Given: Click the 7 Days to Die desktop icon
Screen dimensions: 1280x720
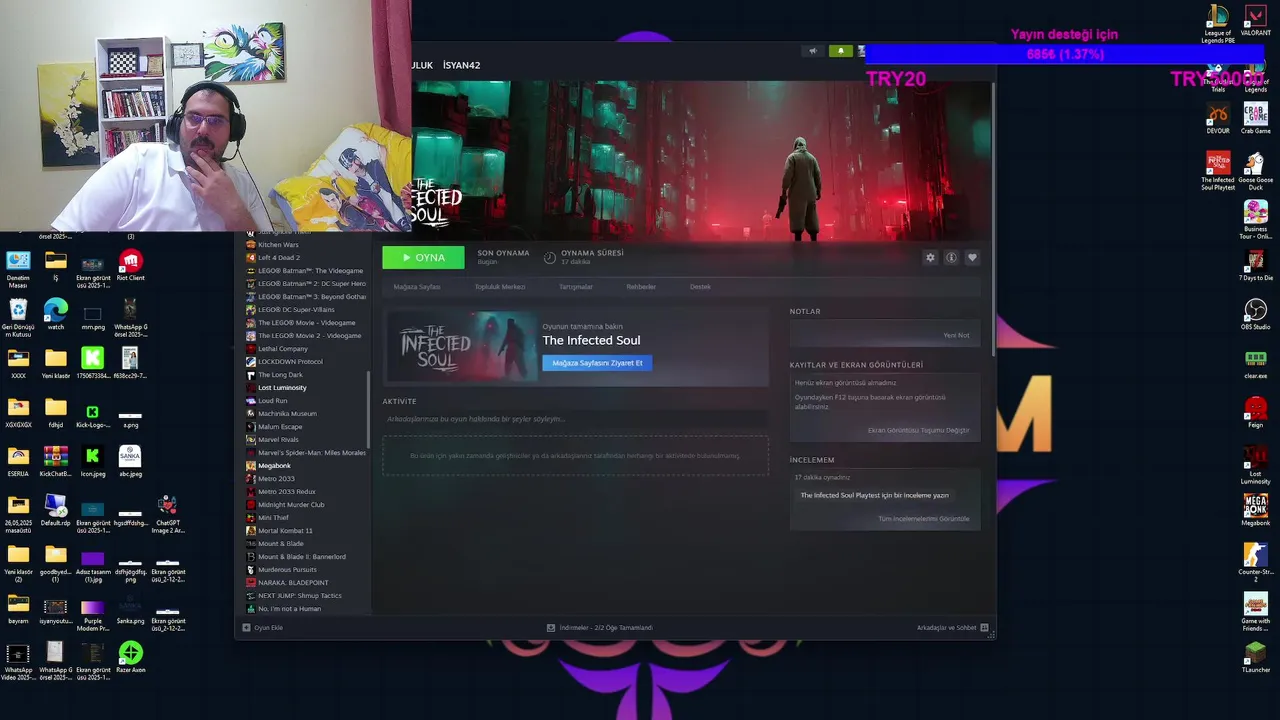Looking at the screenshot, I should tap(1256, 266).
